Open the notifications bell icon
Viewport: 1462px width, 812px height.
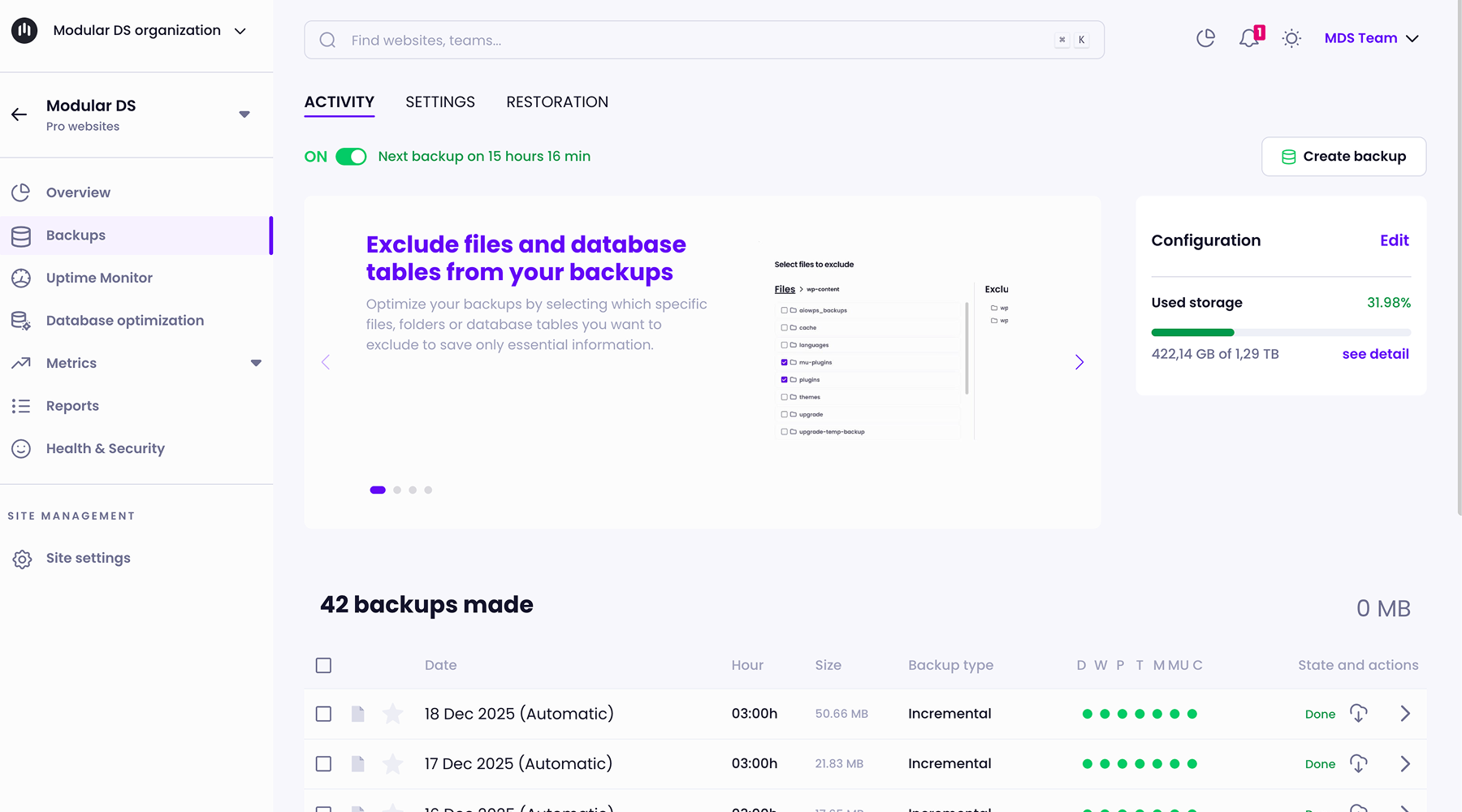point(1249,38)
